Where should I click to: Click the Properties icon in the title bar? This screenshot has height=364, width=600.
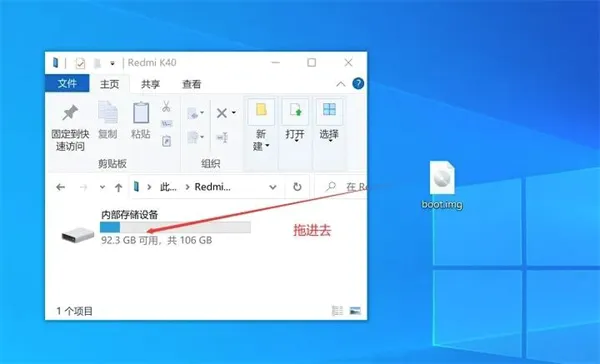(x=80, y=63)
